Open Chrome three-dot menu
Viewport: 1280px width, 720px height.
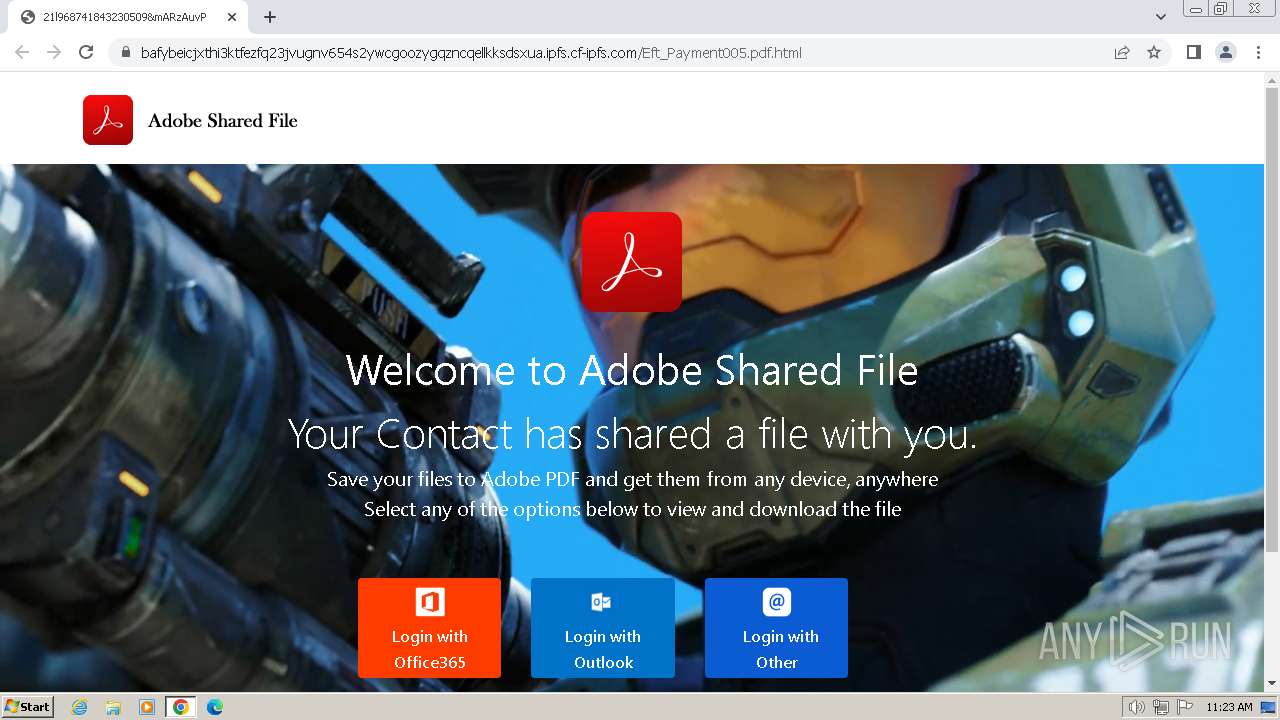(x=1259, y=52)
